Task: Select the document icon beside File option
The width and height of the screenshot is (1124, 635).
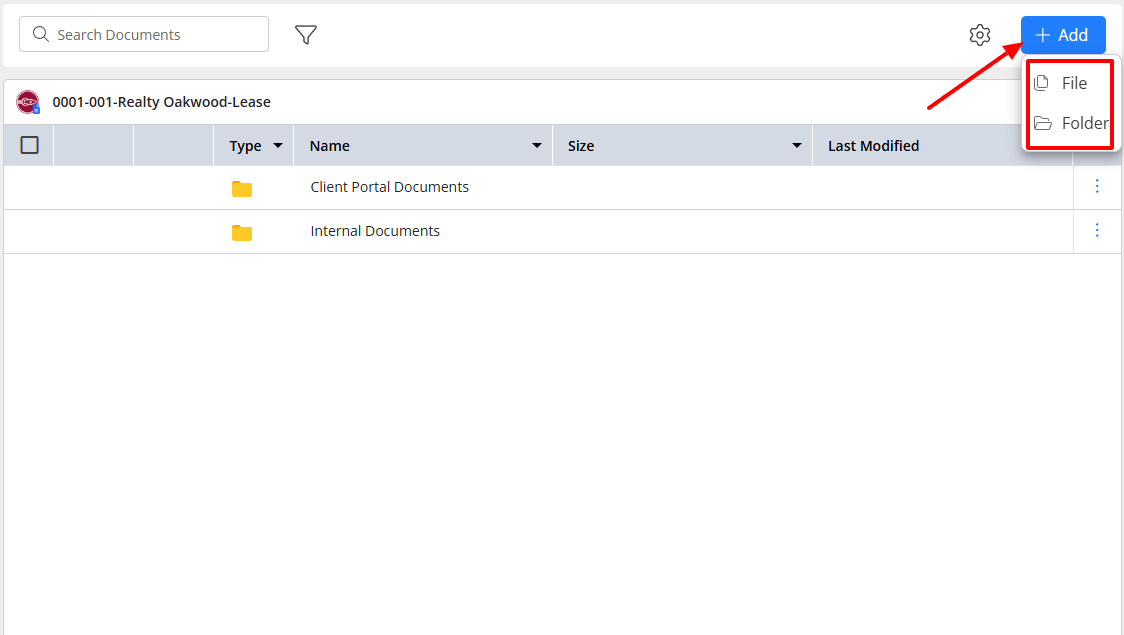Action: click(x=1042, y=83)
